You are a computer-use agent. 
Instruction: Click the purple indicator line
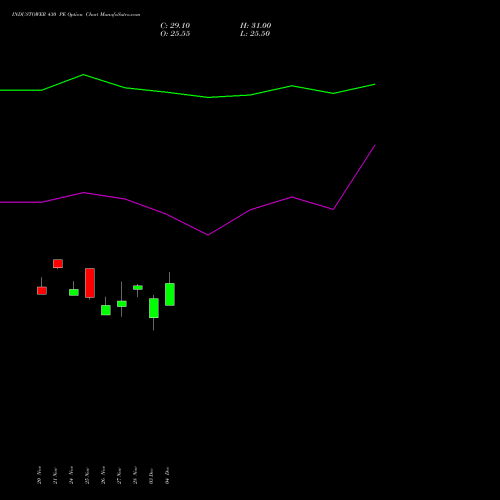208,235
